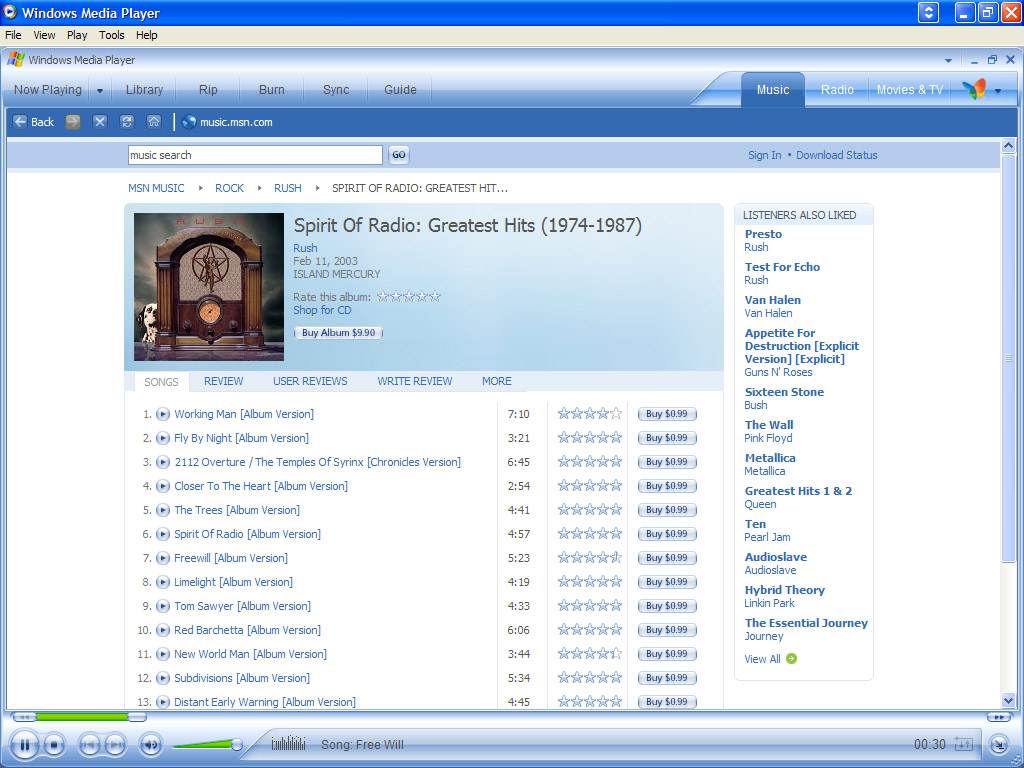Stop page loading with the X icon

99,122
